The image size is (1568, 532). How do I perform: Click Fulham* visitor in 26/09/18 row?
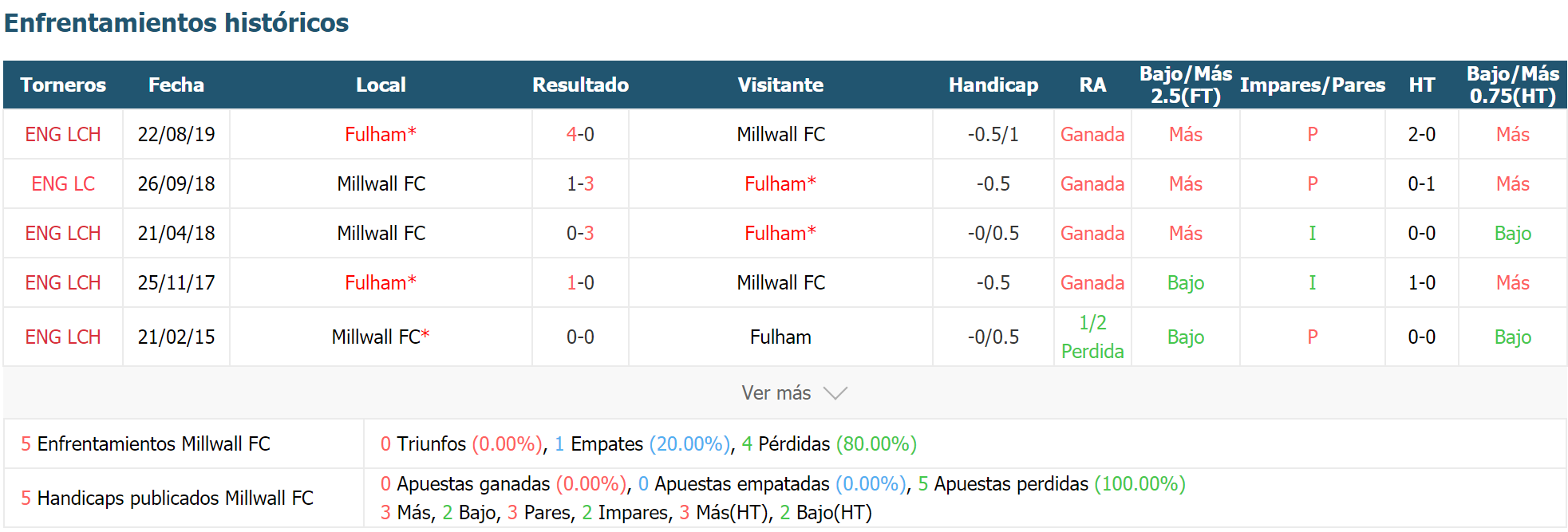pyautogui.click(x=780, y=183)
